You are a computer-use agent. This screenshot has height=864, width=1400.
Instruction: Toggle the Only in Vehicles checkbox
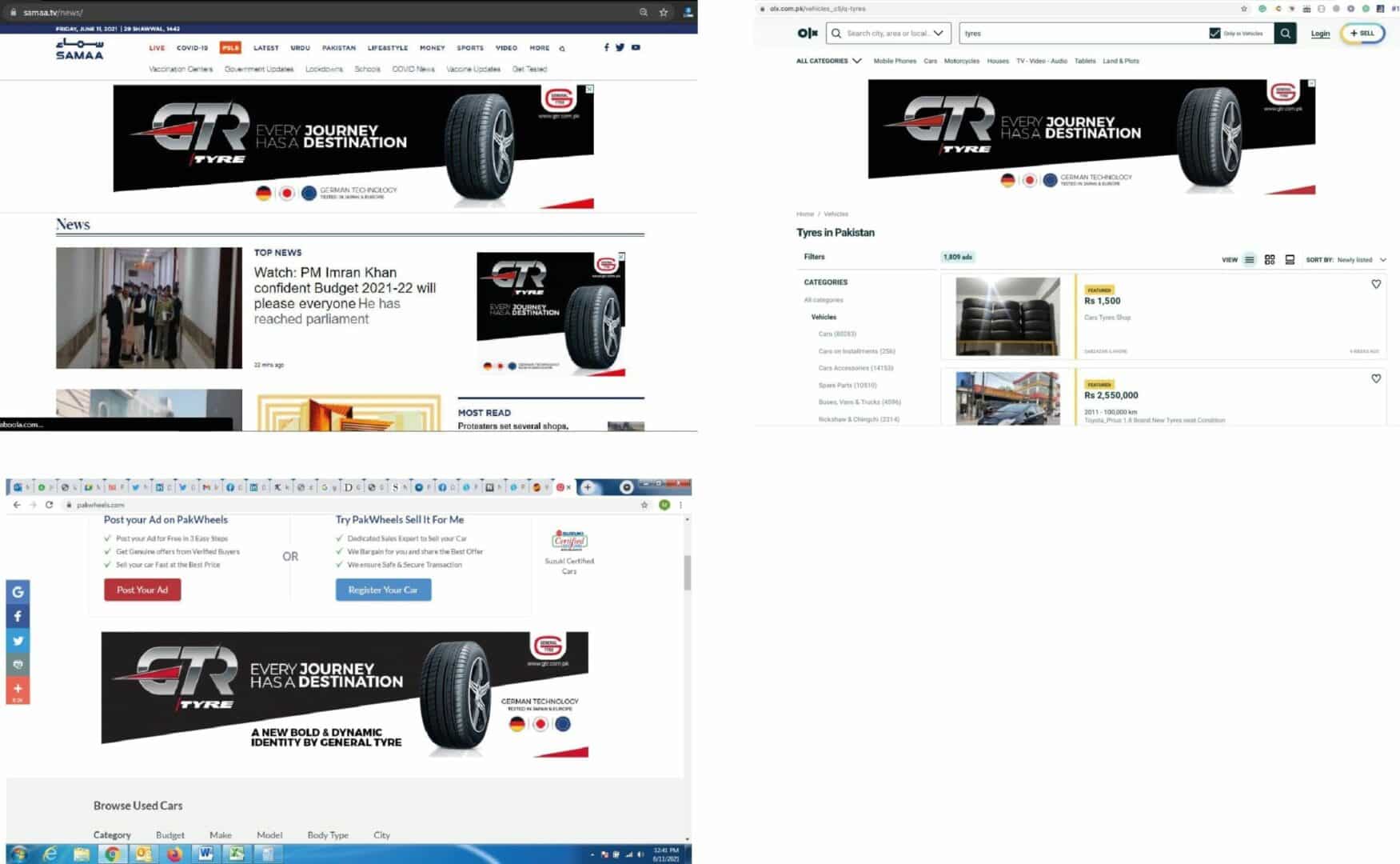(1215, 33)
